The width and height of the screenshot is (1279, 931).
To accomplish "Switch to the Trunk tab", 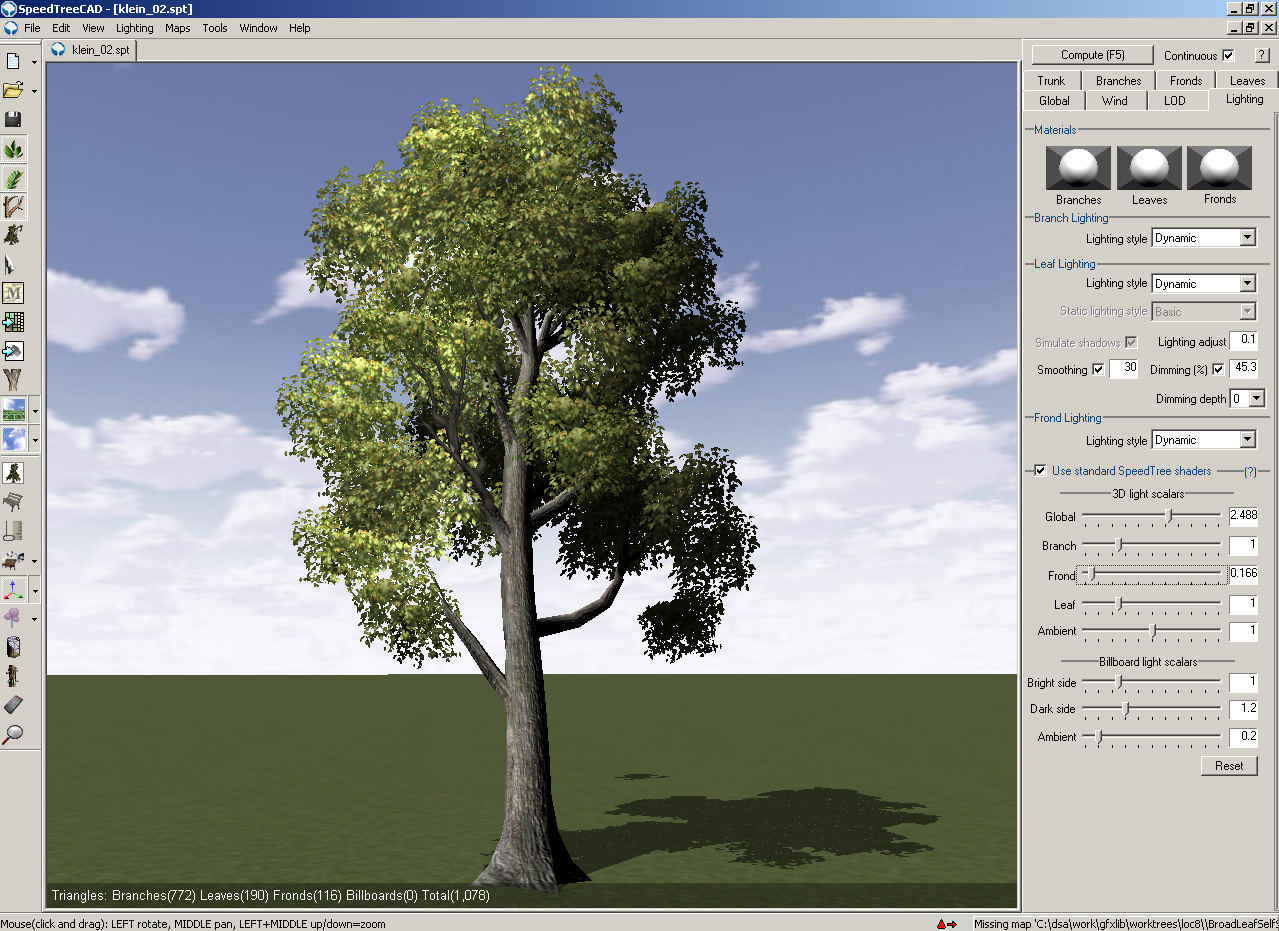I will [x=1051, y=80].
